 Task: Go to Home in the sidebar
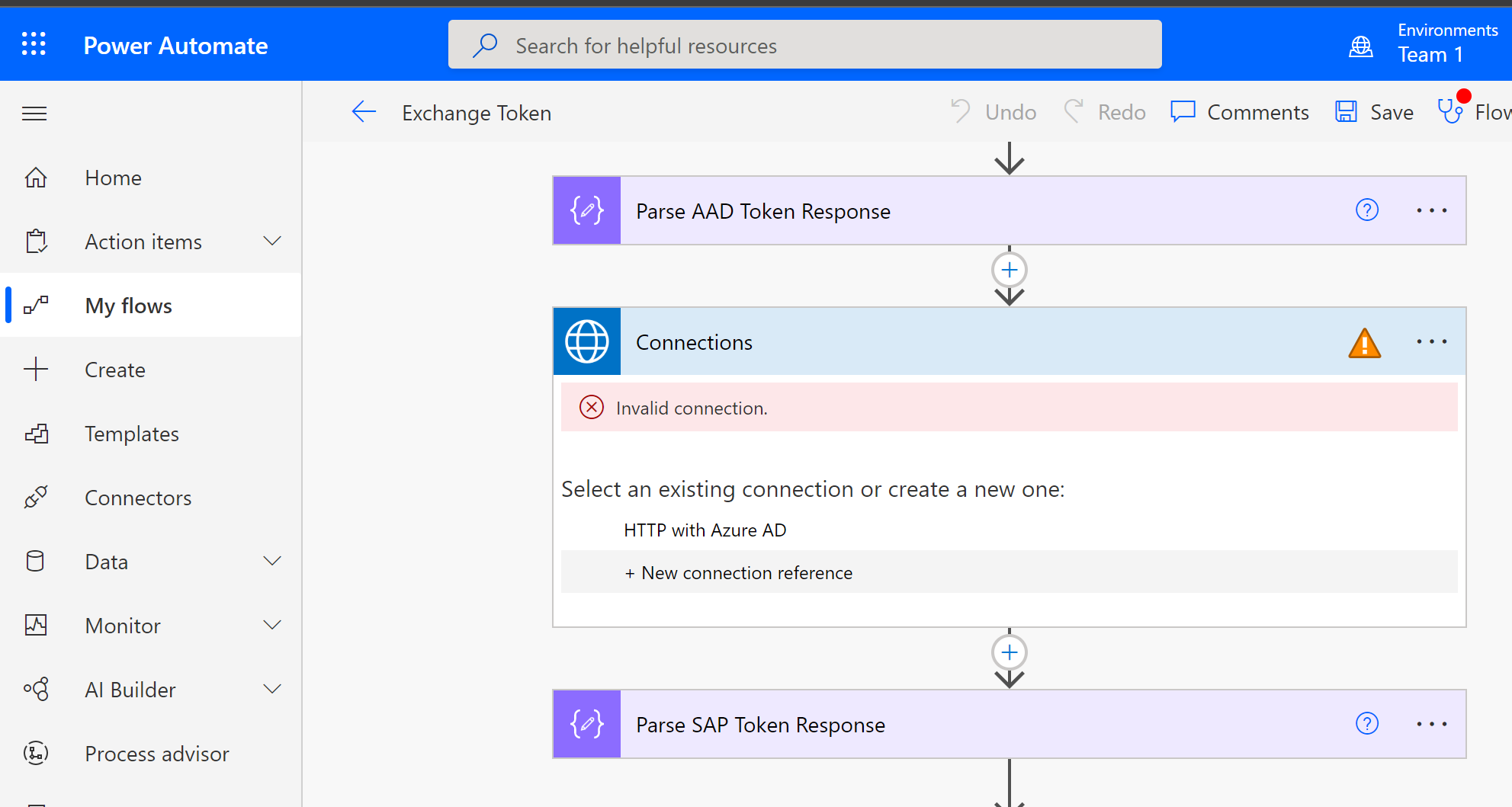(151, 178)
